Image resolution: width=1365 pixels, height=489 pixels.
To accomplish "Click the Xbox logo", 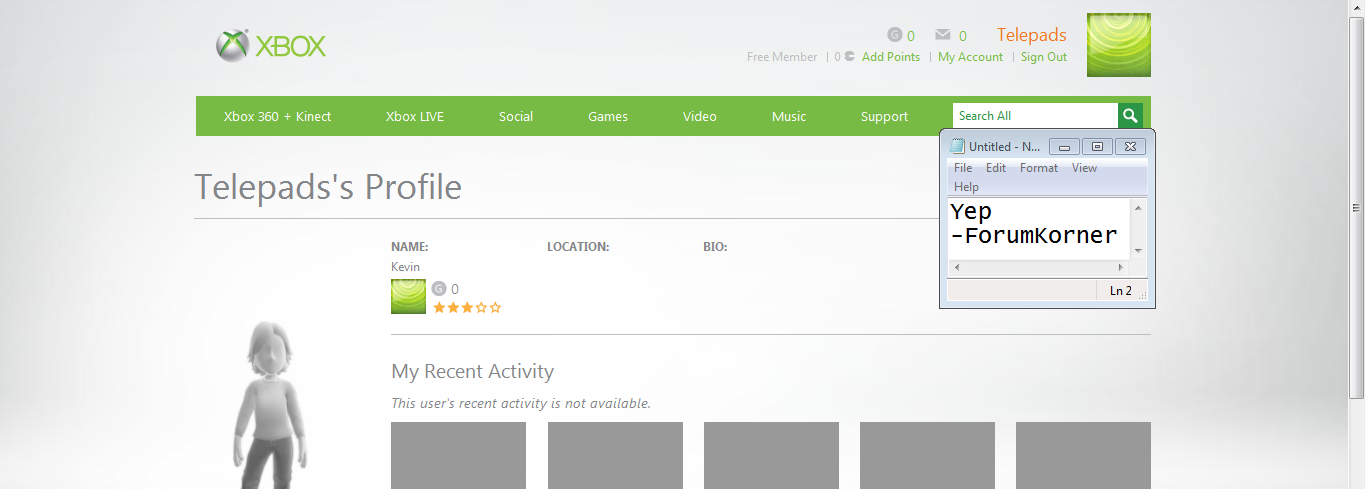I will click(x=271, y=46).
